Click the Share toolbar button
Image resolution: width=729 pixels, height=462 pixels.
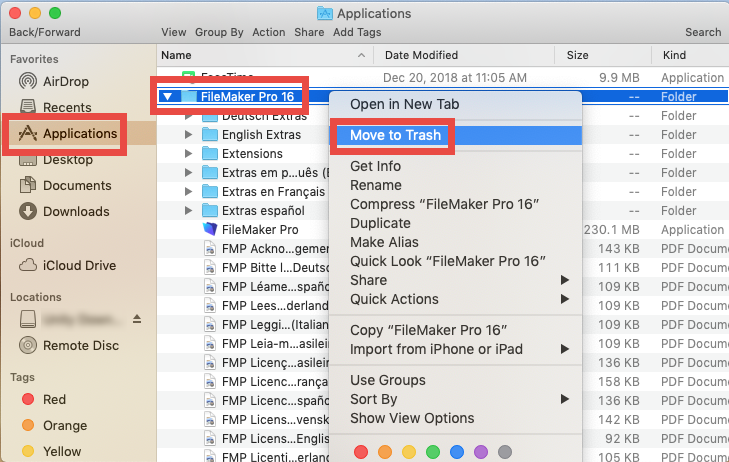pyautogui.click(x=309, y=32)
